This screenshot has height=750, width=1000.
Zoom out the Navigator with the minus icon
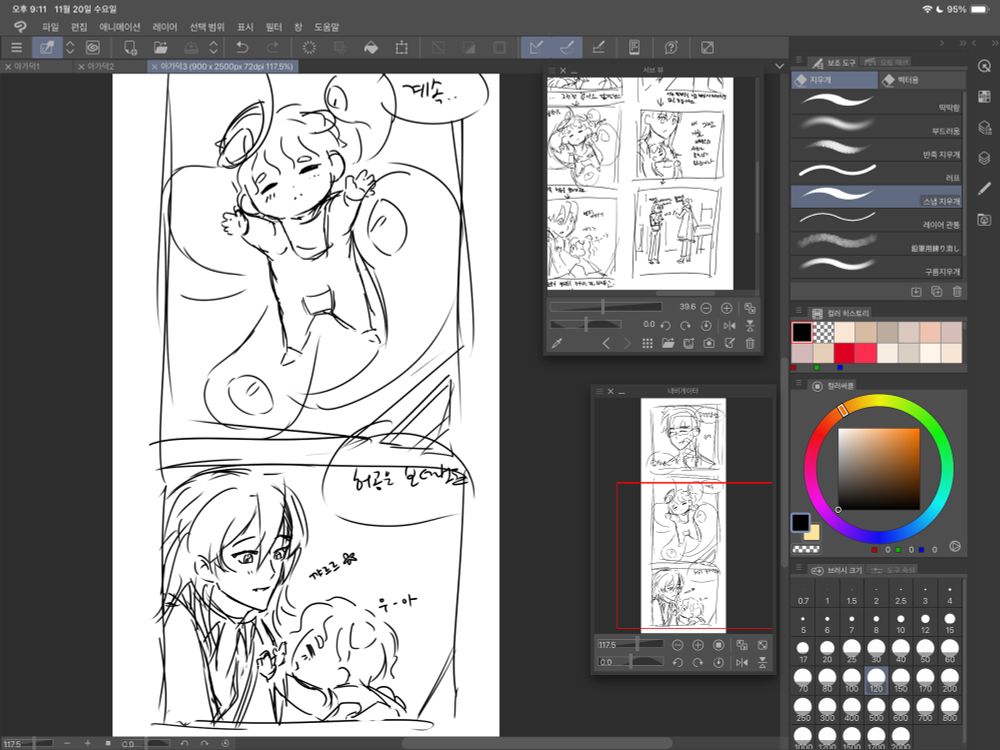point(677,645)
